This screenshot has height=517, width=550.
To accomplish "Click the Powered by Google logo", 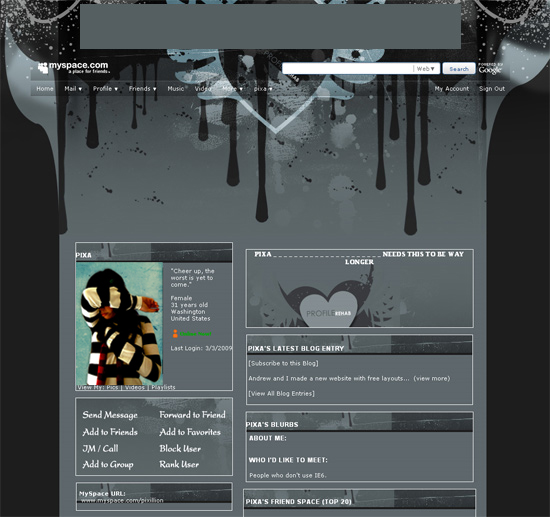I will coord(490,69).
